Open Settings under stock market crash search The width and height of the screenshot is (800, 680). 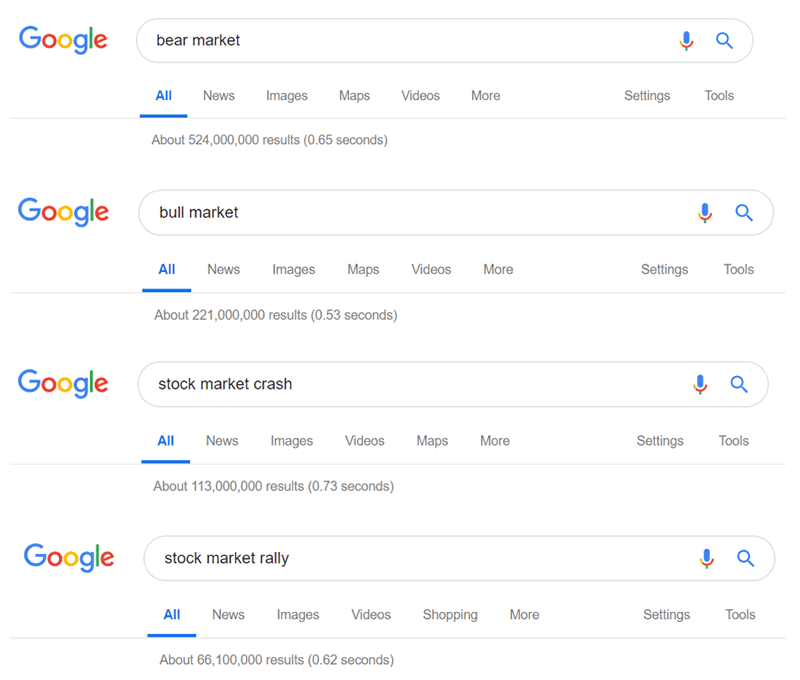click(660, 441)
